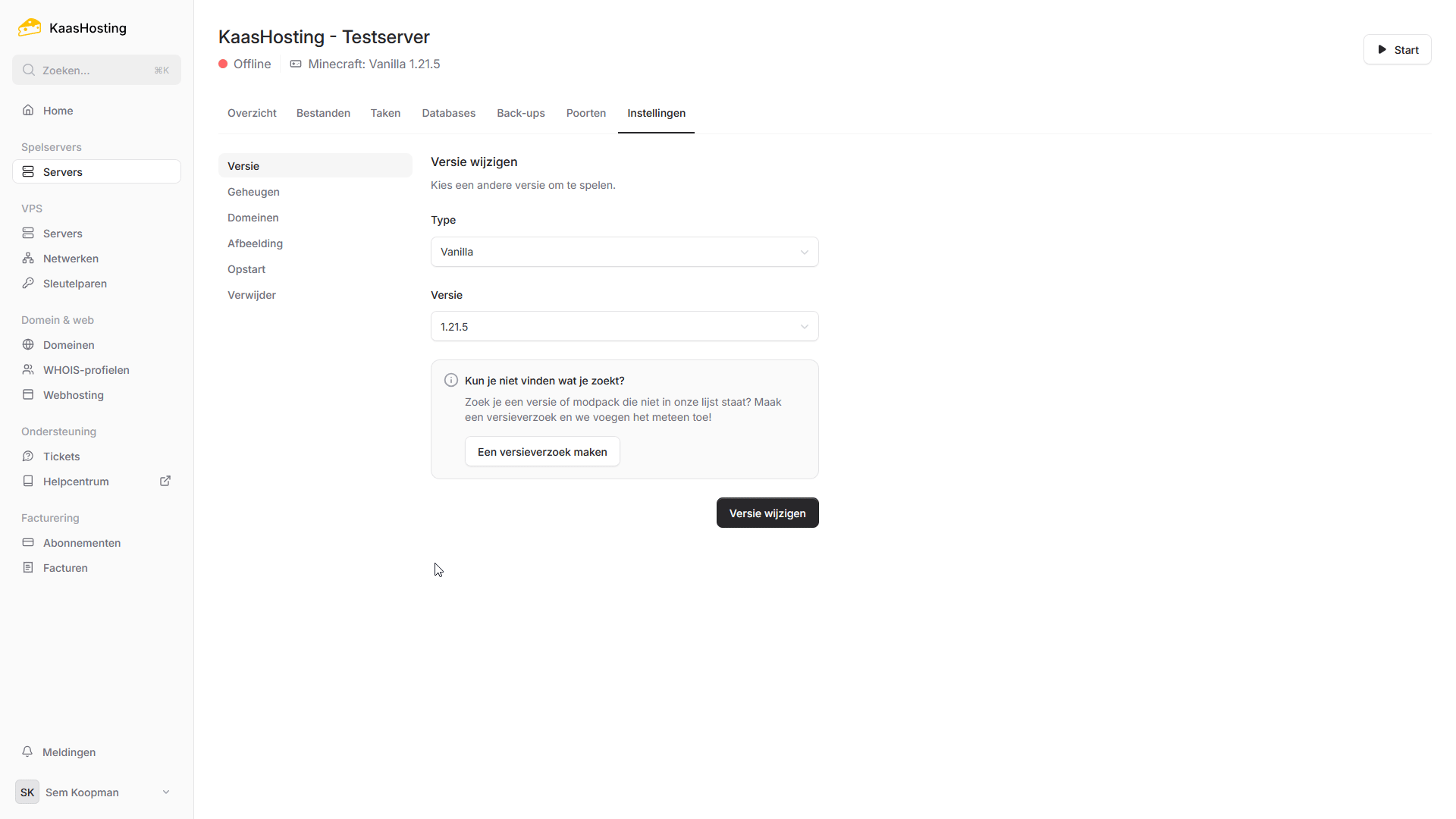Click the Meldingen bell icon
Screen dimensions: 1456x819
coord(27,752)
